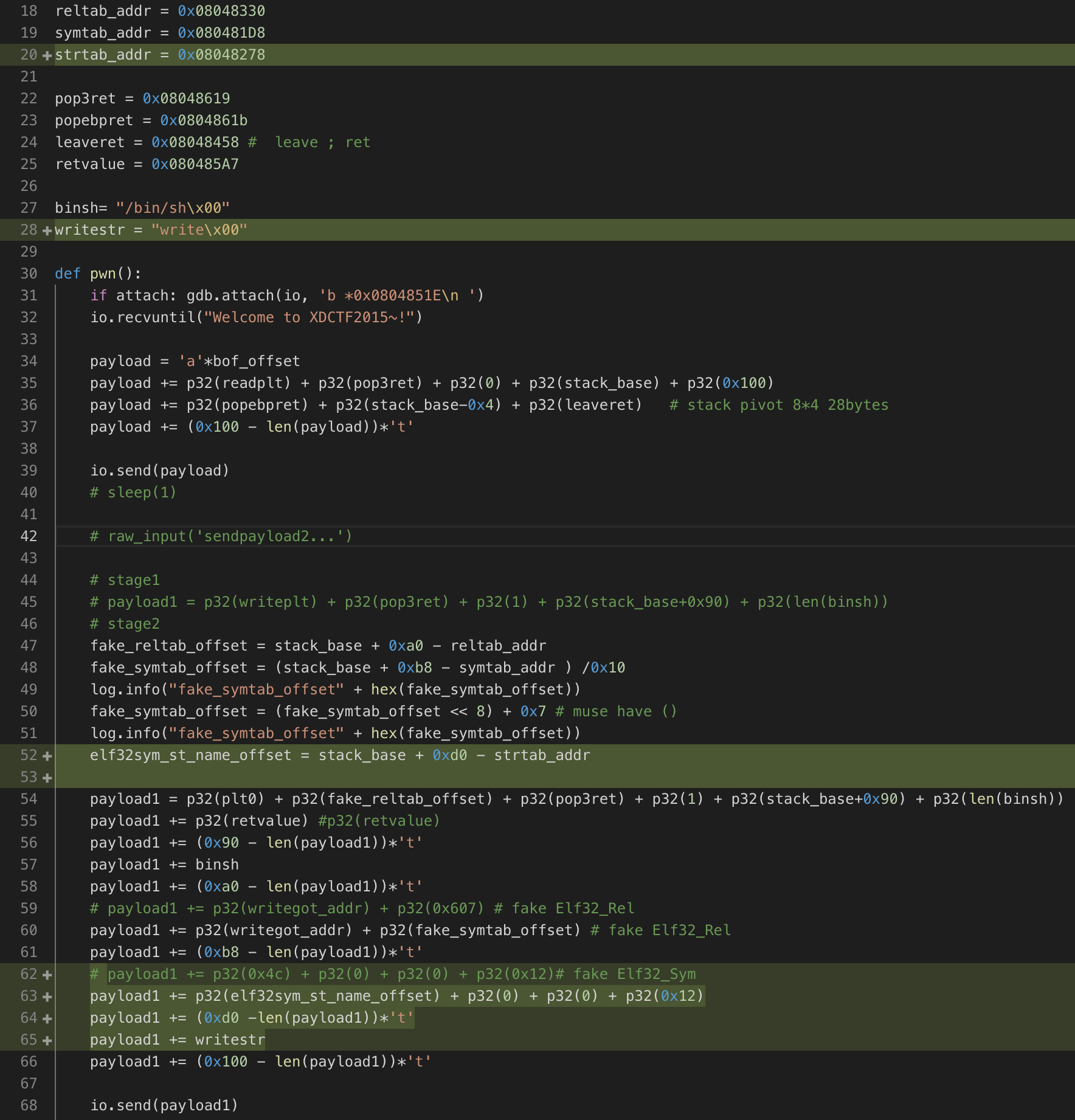Click the 0xb8 literal on line 48
This screenshot has width=1075, height=1120.
click(x=415, y=668)
